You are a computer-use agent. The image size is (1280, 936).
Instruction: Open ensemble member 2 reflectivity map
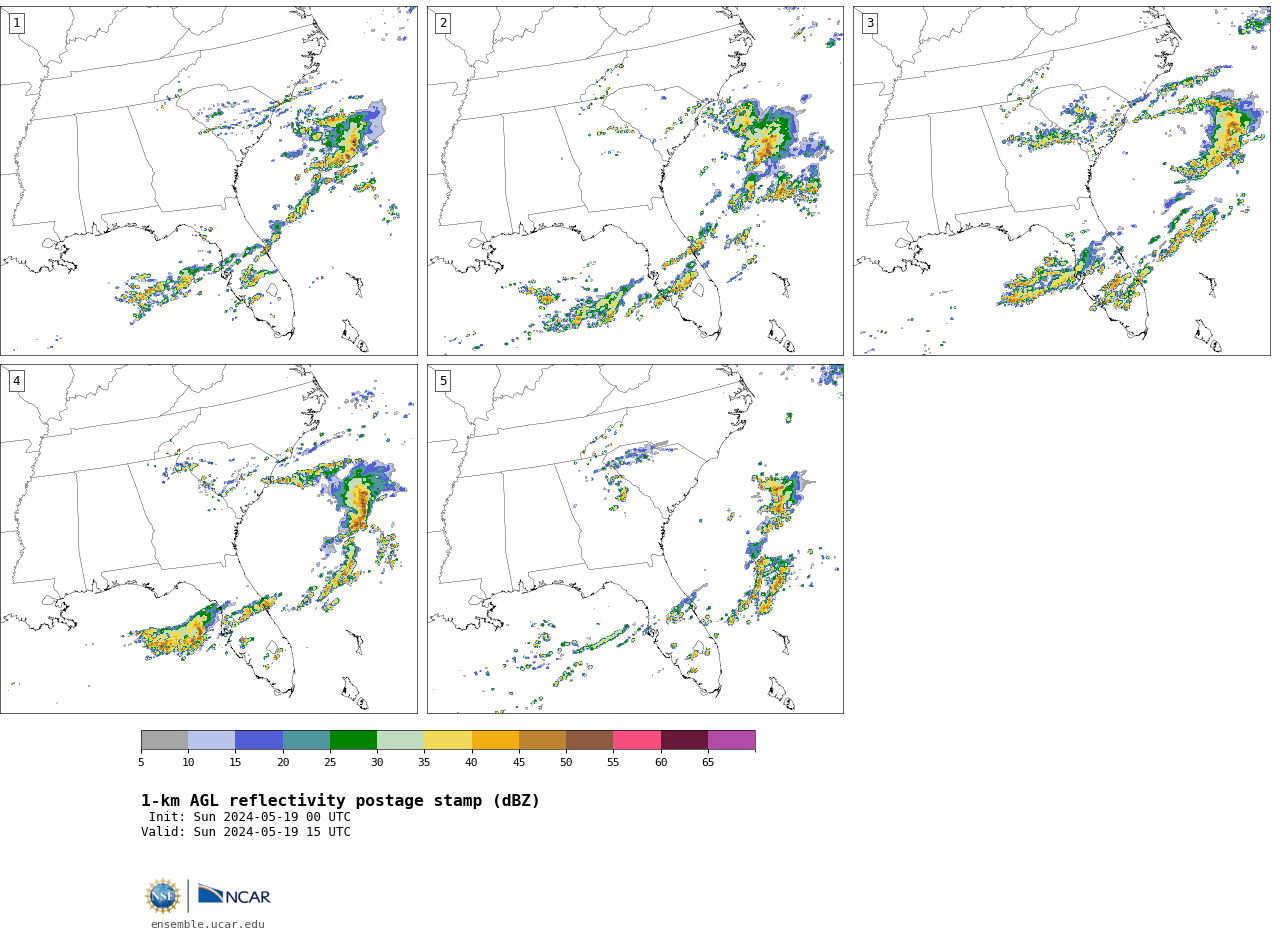click(635, 181)
